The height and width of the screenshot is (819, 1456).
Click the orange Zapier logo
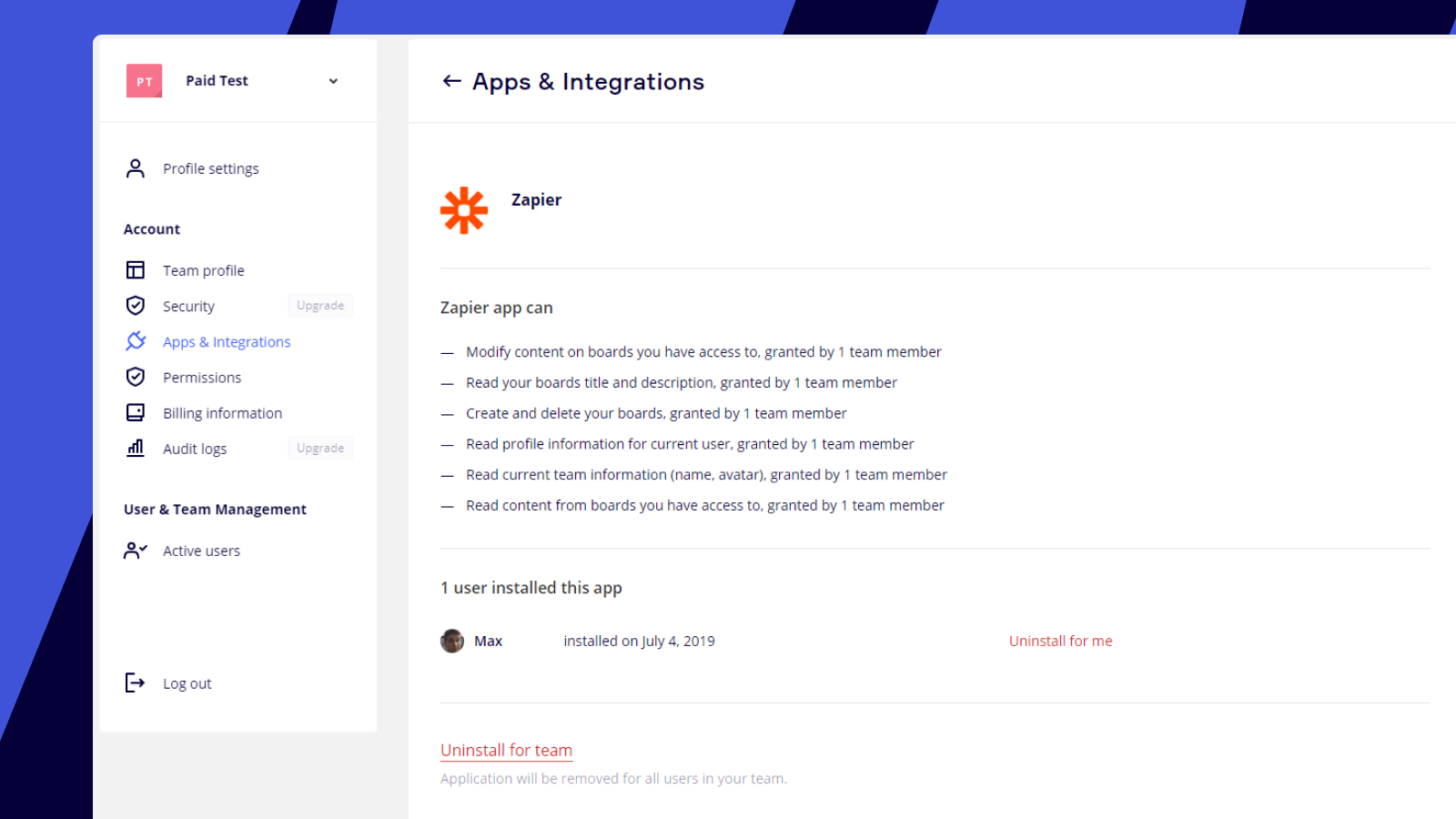tap(464, 210)
